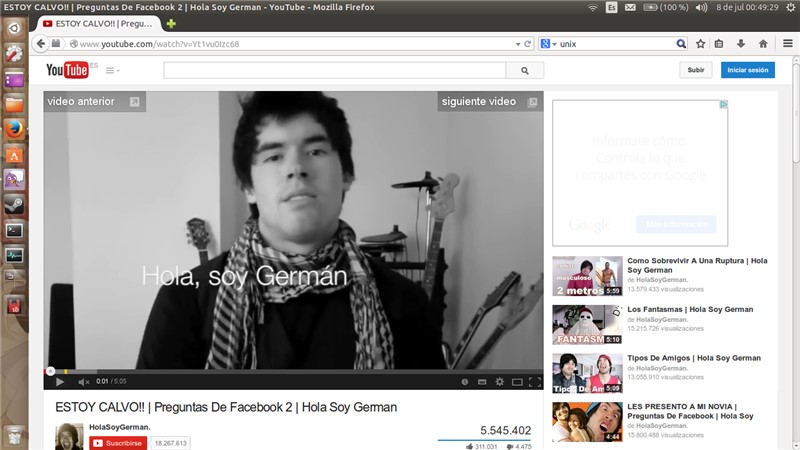The image size is (800, 450).
Task: Open the Trash in the launcher
Action: [x=14, y=435]
